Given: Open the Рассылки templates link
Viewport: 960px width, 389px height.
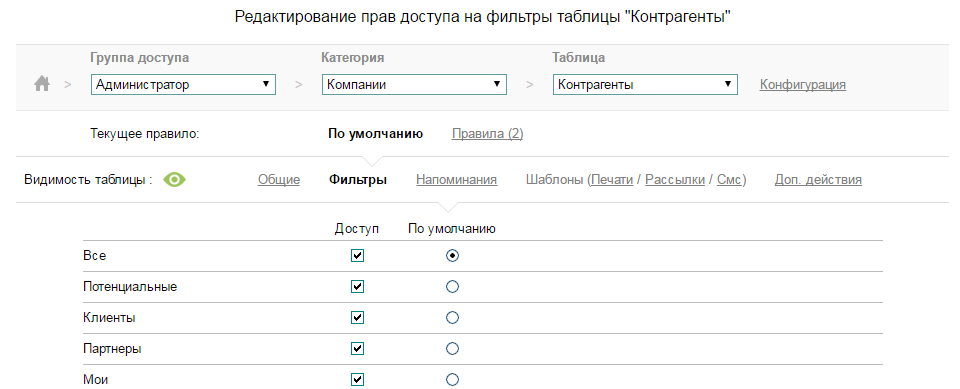Looking at the screenshot, I should point(675,179).
